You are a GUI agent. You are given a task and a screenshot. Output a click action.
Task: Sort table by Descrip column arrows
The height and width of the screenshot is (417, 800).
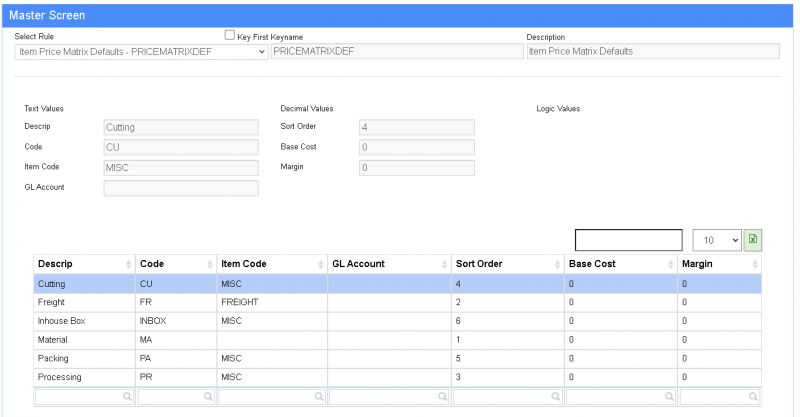(129, 264)
